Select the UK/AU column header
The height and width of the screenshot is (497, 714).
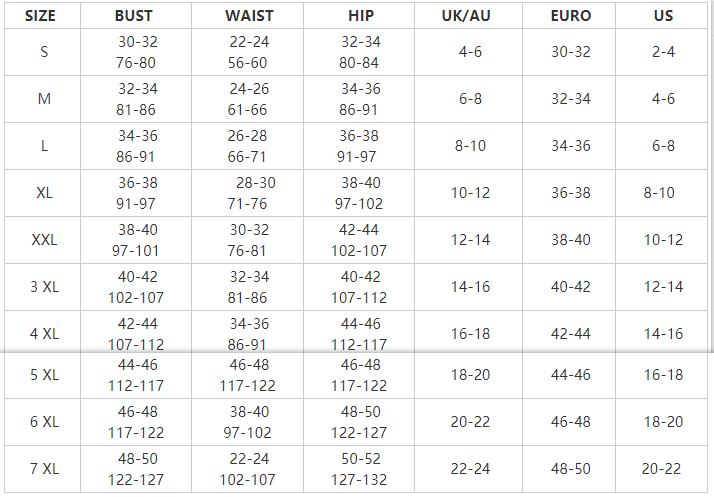(469, 16)
